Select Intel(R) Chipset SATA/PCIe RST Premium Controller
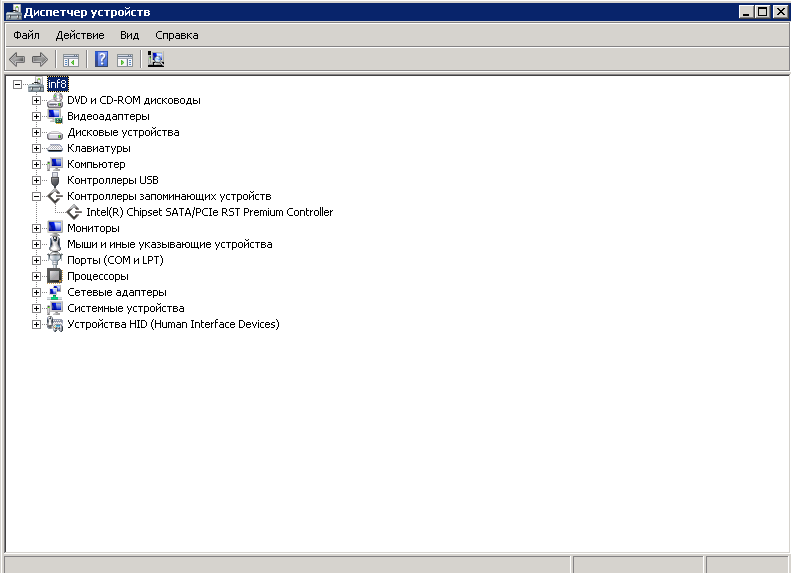Viewport: 791px width, 573px height. coord(209,212)
